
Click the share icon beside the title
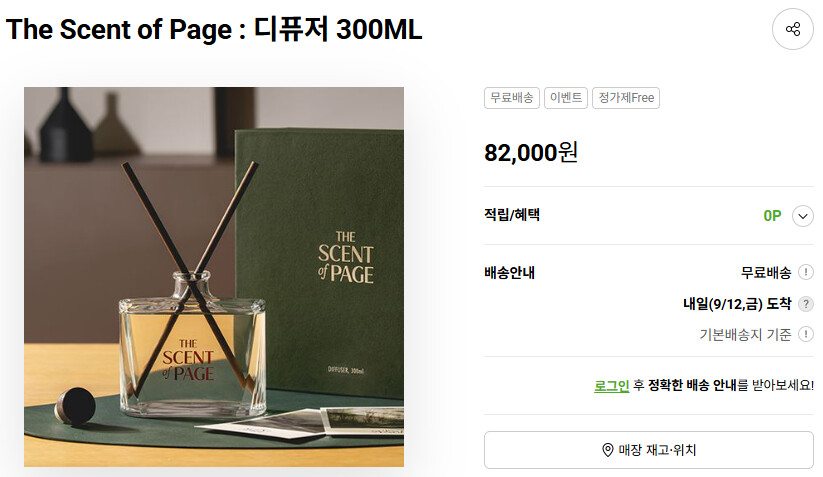pyautogui.click(x=793, y=29)
